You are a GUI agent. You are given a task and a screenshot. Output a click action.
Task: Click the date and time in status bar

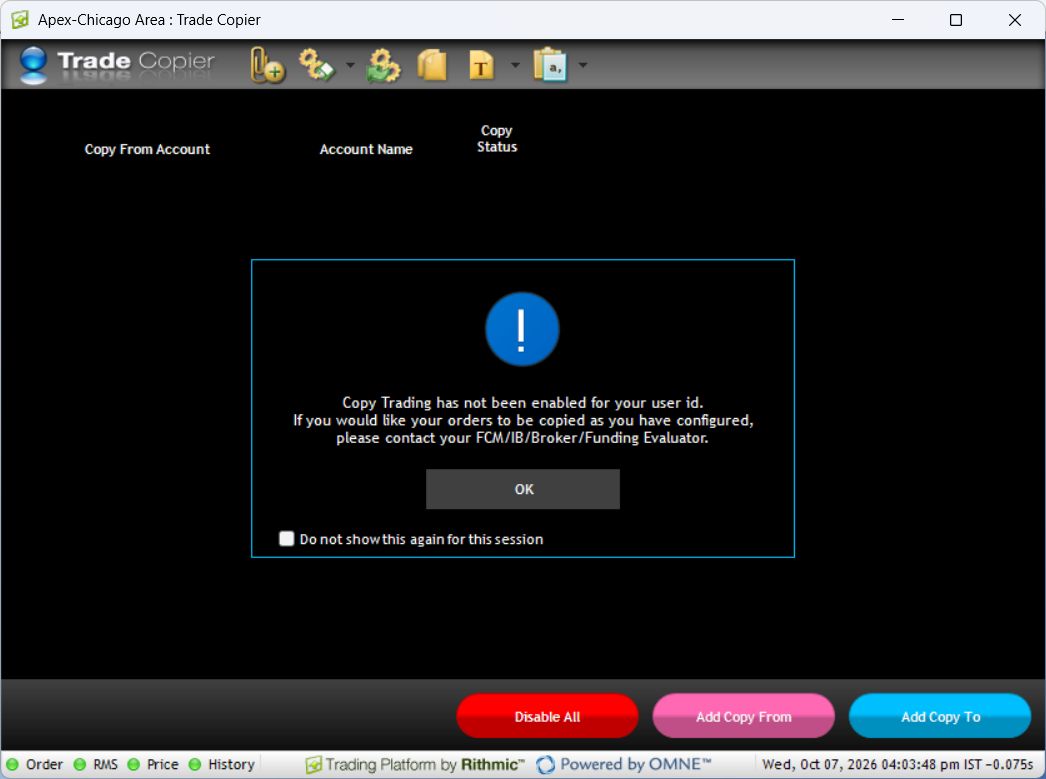coord(897,764)
